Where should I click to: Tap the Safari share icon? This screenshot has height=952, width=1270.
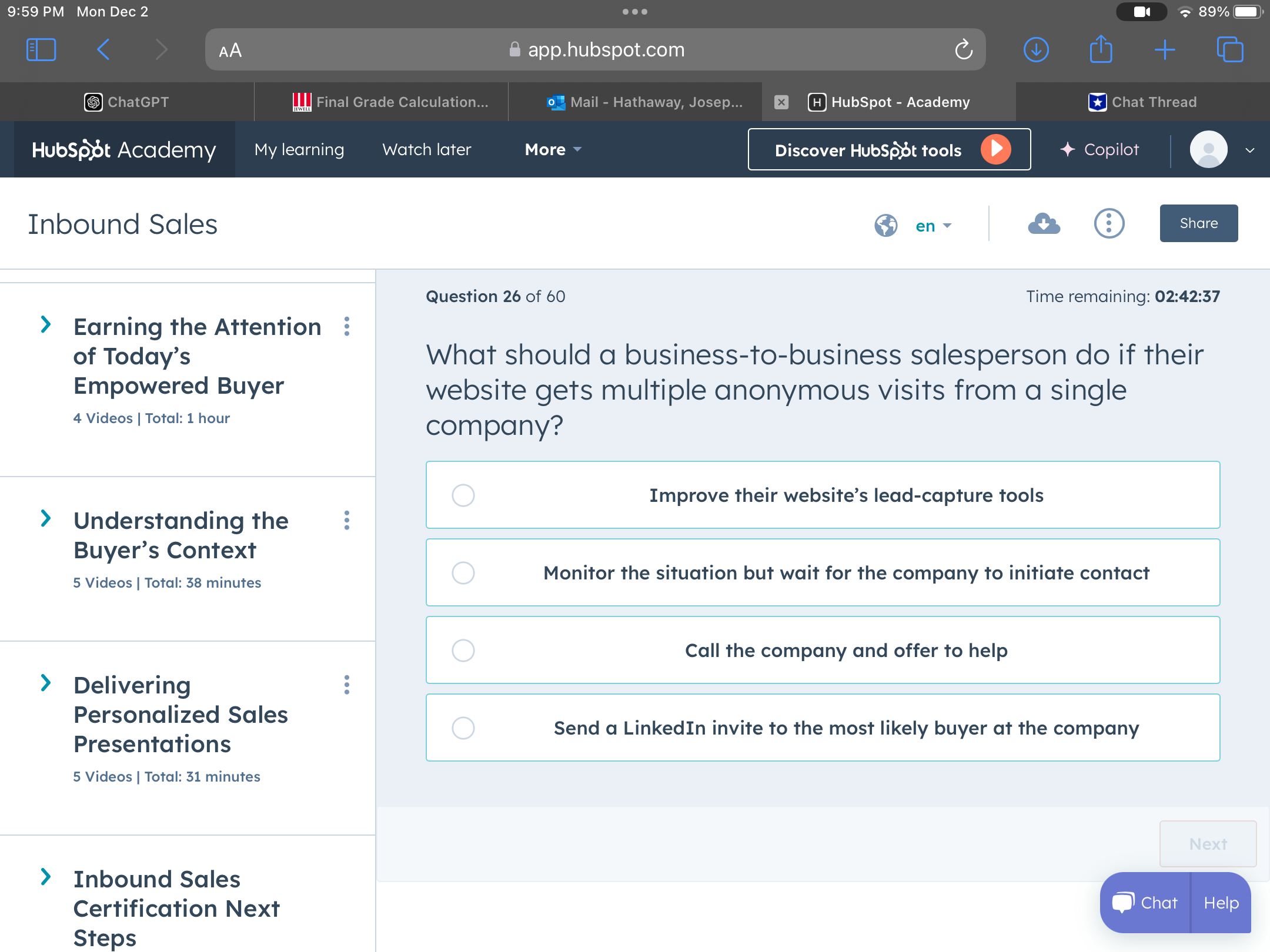[x=1101, y=50]
